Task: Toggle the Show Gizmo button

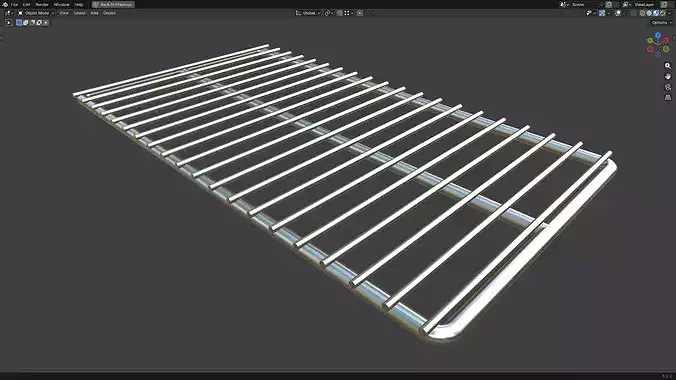Action: [x=602, y=13]
